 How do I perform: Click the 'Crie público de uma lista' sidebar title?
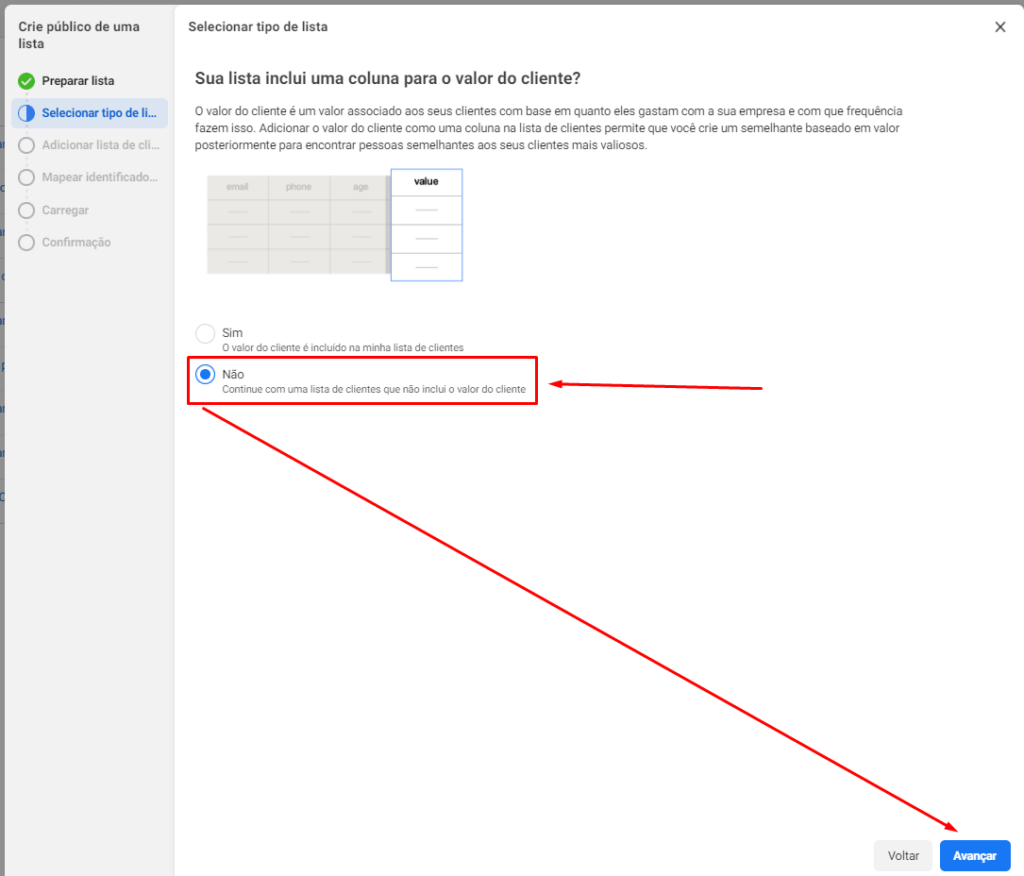coord(79,35)
